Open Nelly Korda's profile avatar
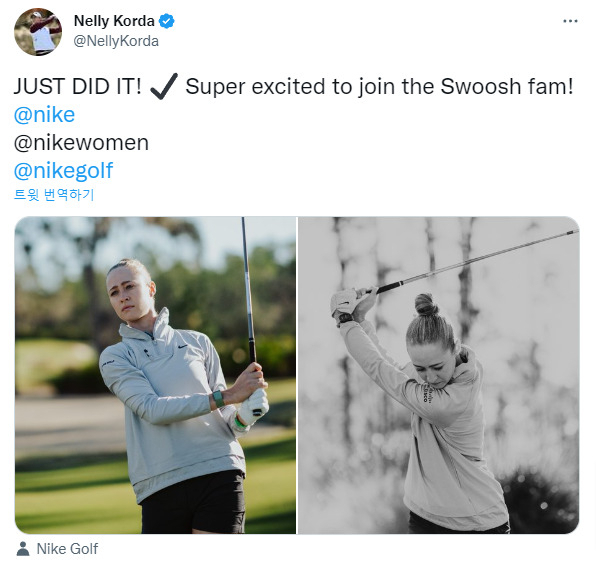 tap(38, 32)
